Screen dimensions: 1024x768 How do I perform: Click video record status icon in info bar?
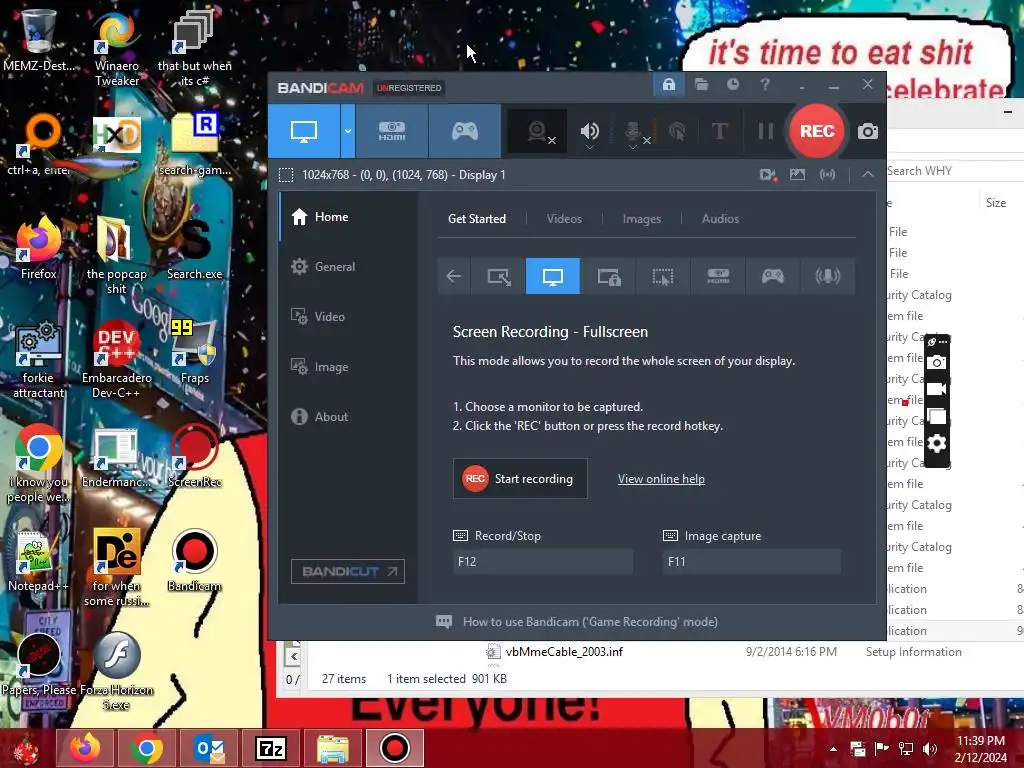click(x=768, y=175)
